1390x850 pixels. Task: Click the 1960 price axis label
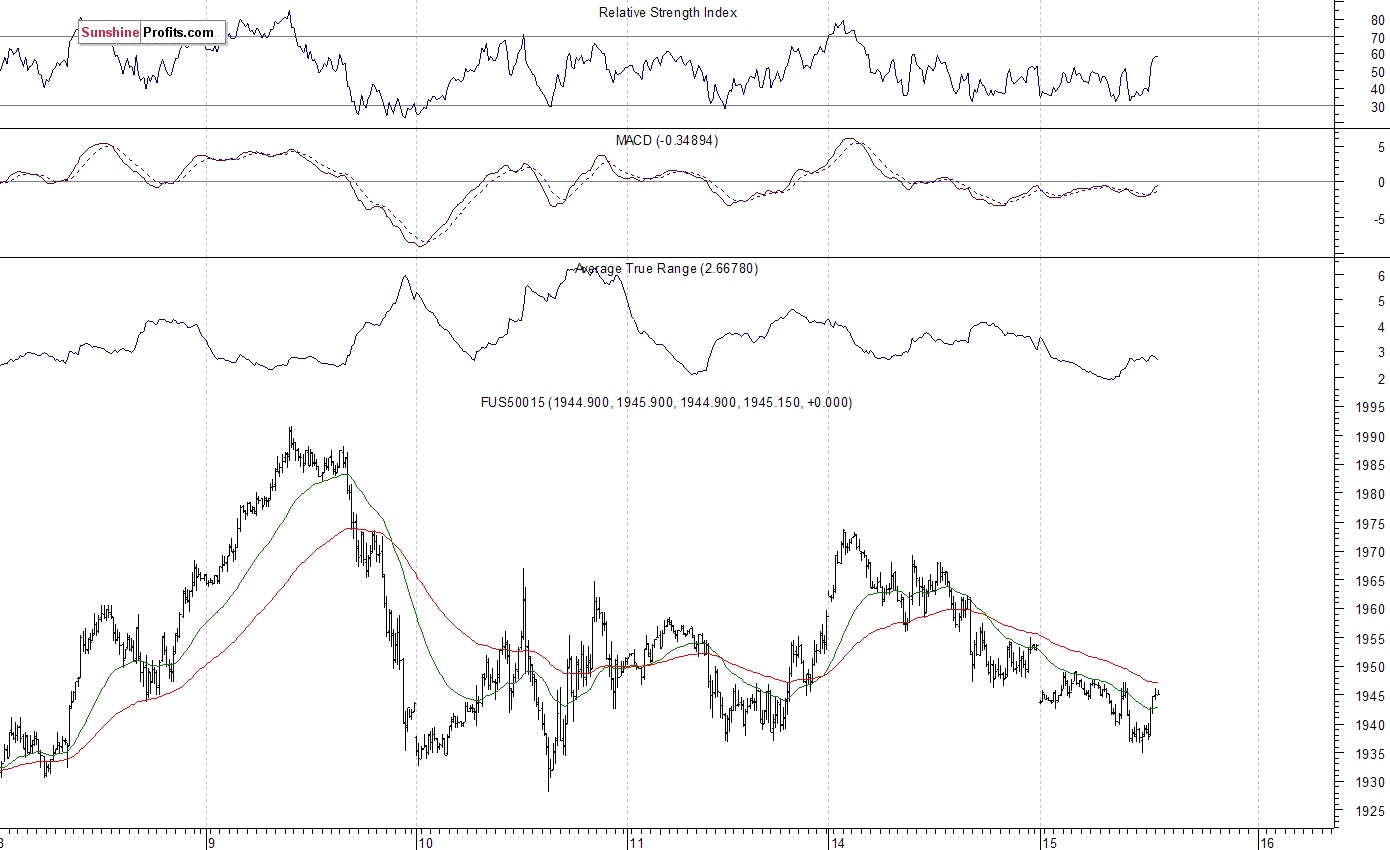click(x=1371, y=610)
